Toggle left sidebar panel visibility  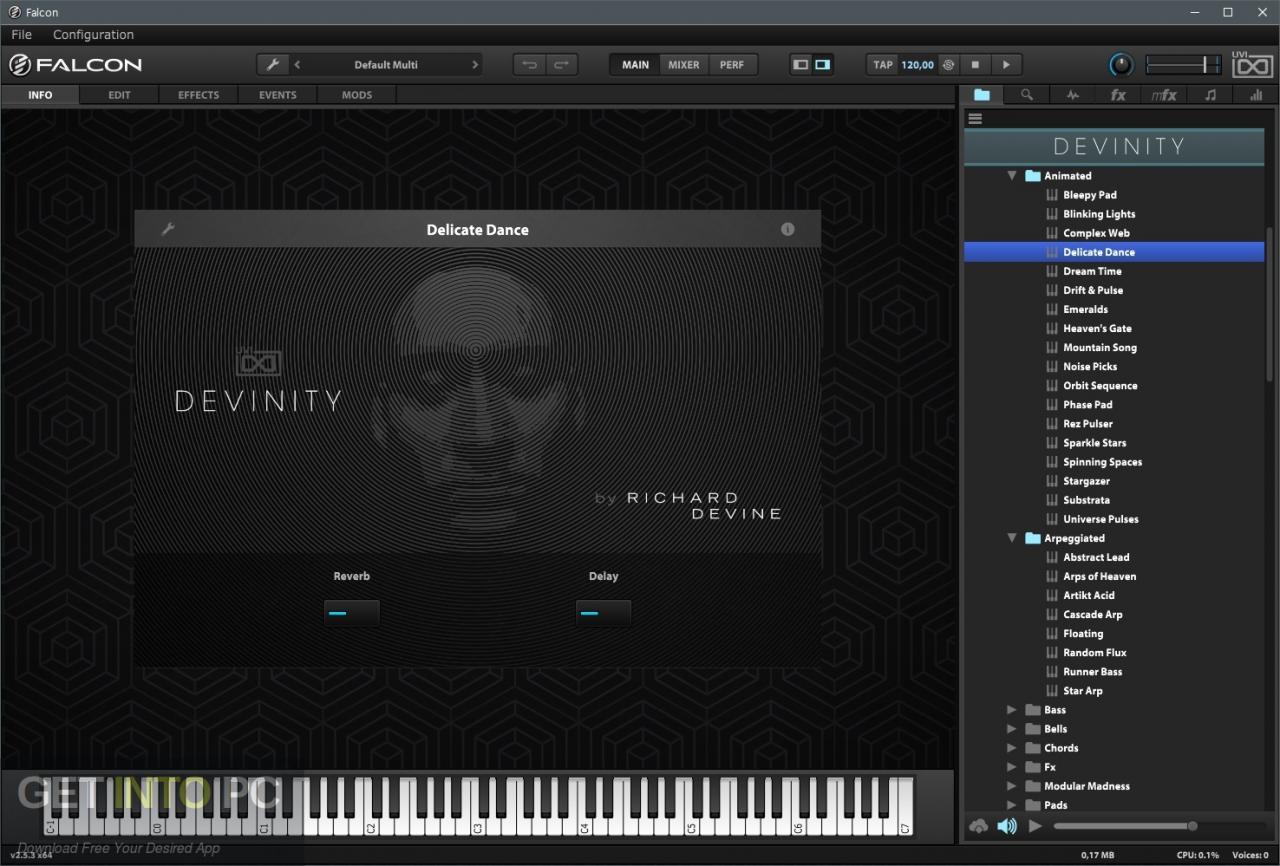click(800, 65)
